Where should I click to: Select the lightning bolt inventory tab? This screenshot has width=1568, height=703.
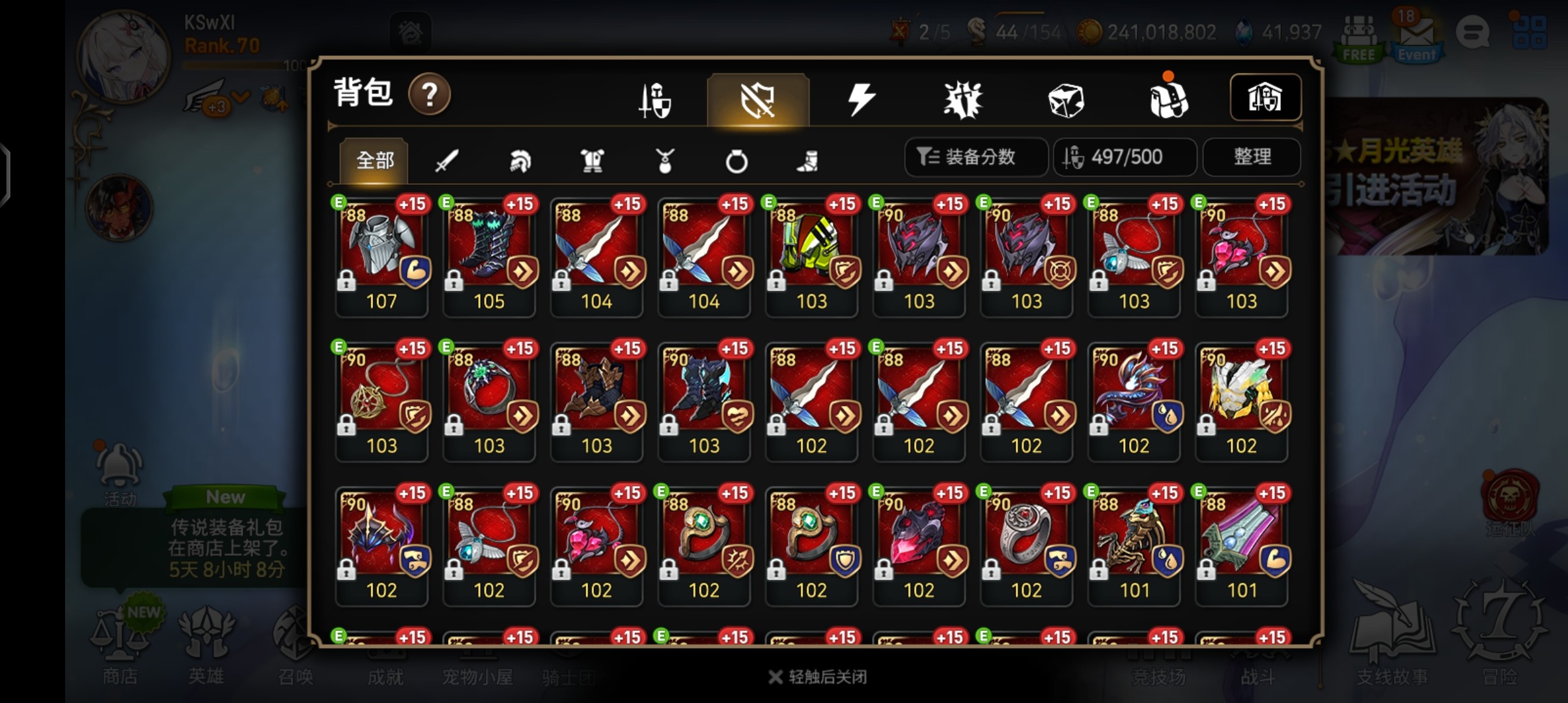coord(861,100)
